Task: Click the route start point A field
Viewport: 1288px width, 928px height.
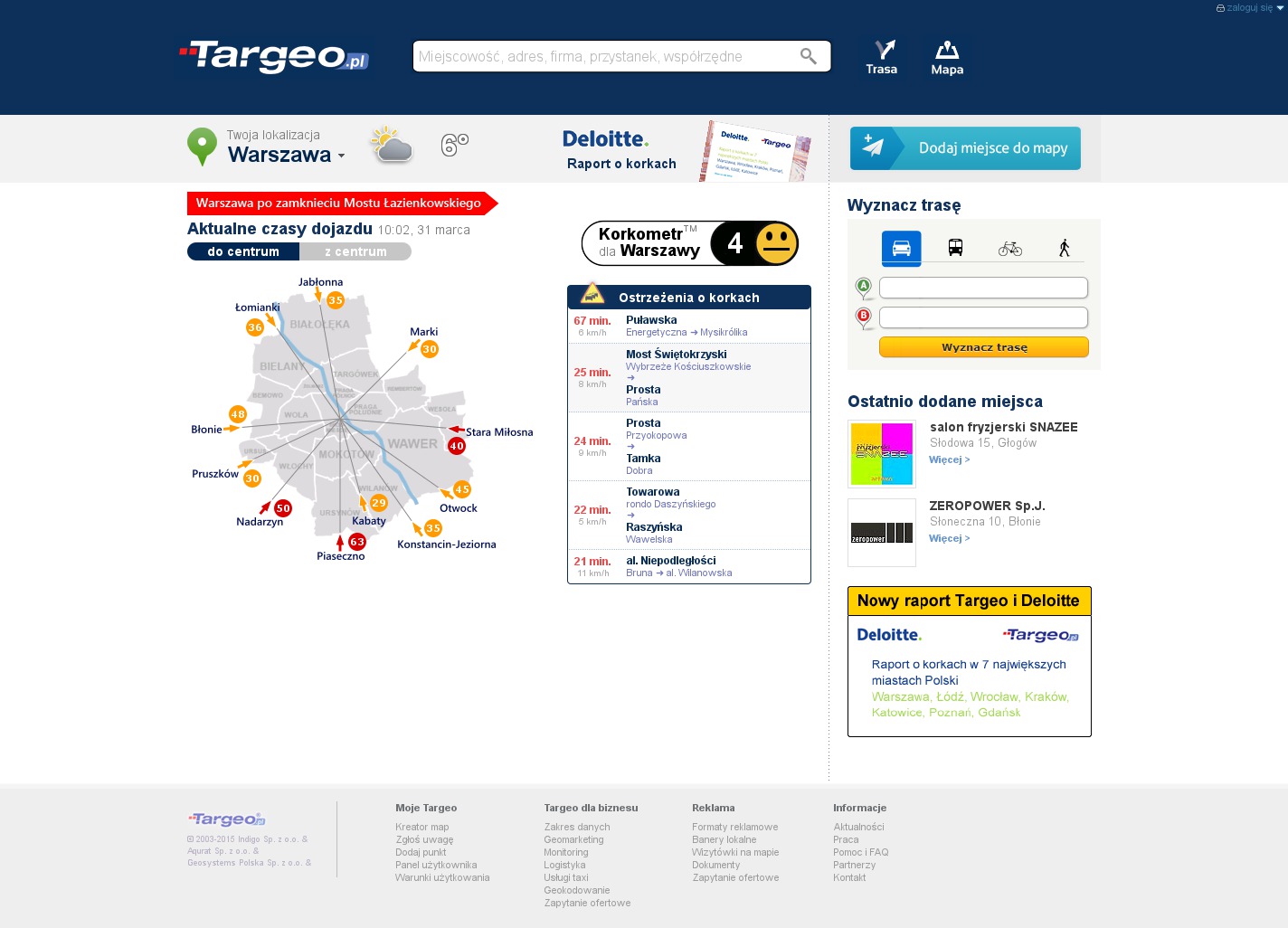Action: coord(983,288)
